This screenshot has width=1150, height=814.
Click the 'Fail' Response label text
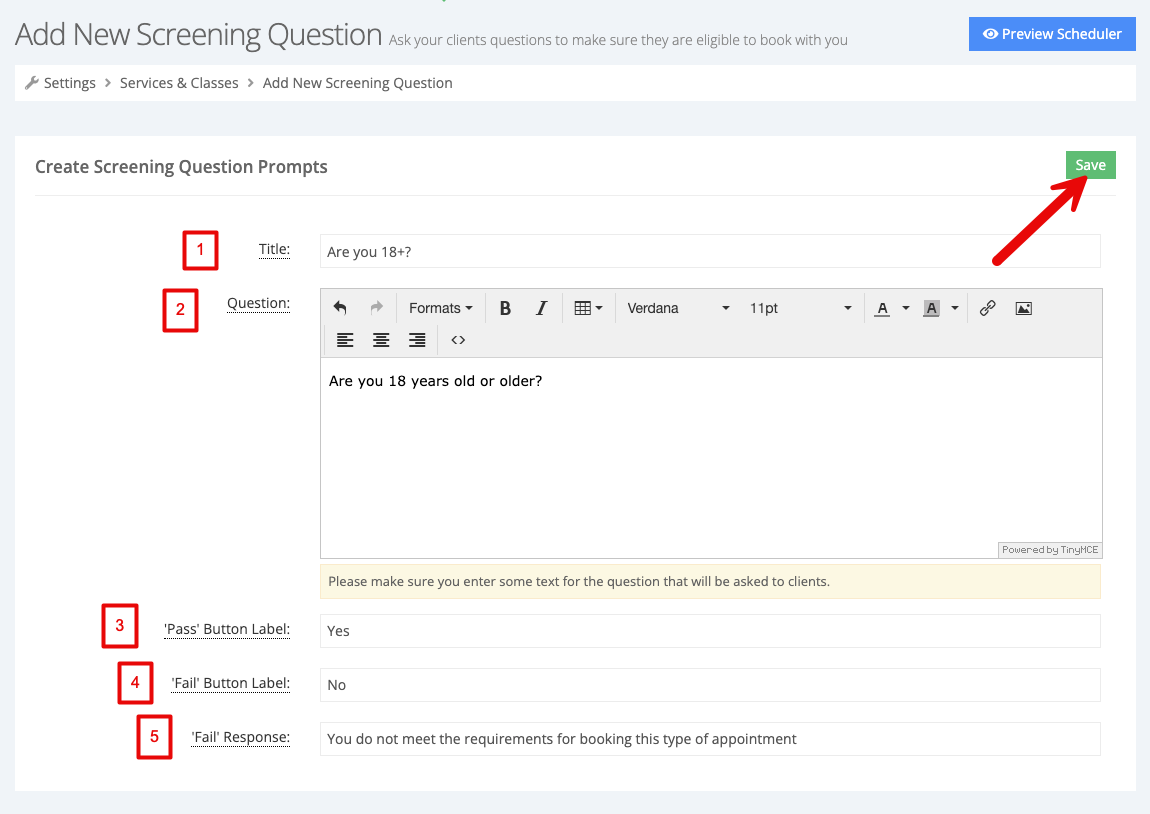pos(241,738)
